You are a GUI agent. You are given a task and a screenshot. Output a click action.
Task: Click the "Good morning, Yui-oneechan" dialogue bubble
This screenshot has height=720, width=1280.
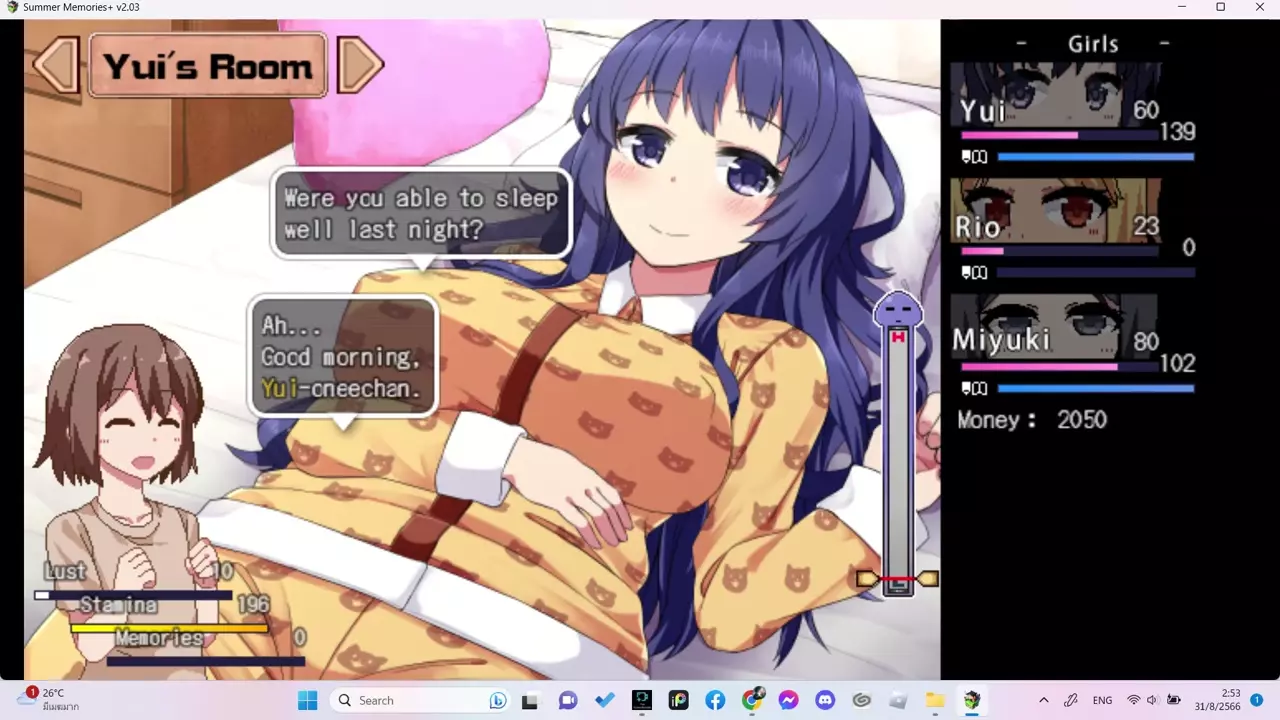tap(342, 356)
